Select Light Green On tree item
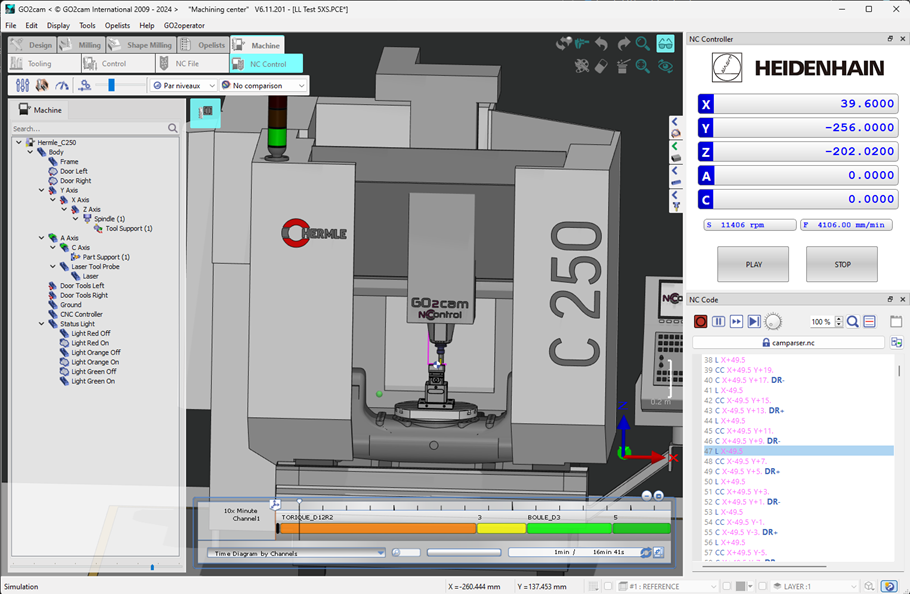This screenshot has width=910, height=594. (x=93, y=381)
